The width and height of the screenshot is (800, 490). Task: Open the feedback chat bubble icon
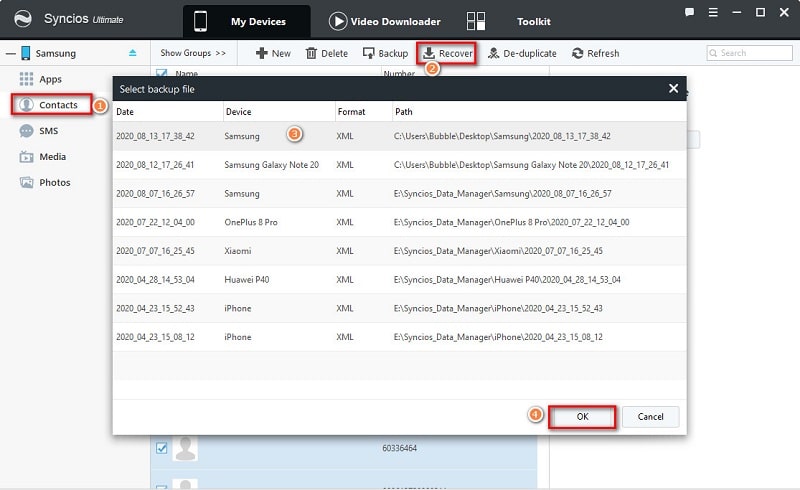[x=689, y=12]
